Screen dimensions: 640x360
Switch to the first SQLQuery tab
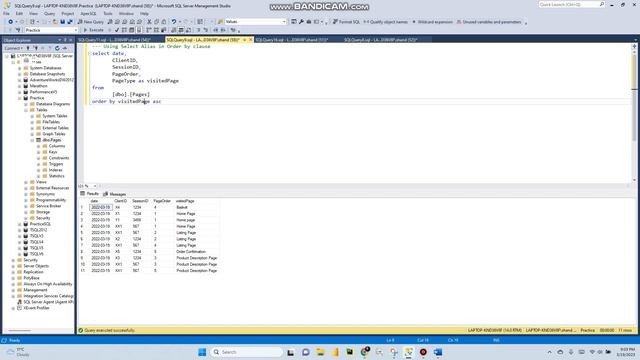114,40
